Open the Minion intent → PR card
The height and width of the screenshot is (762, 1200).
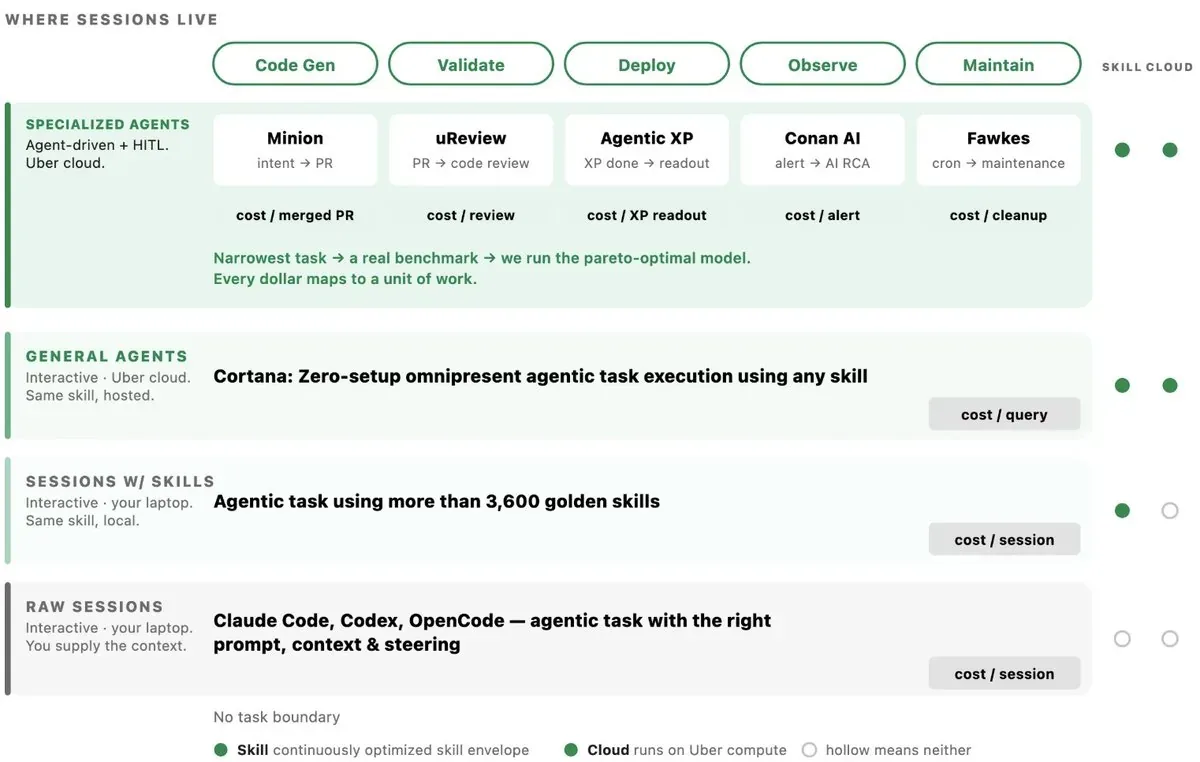pyautogui.click(x=295, y=150)
